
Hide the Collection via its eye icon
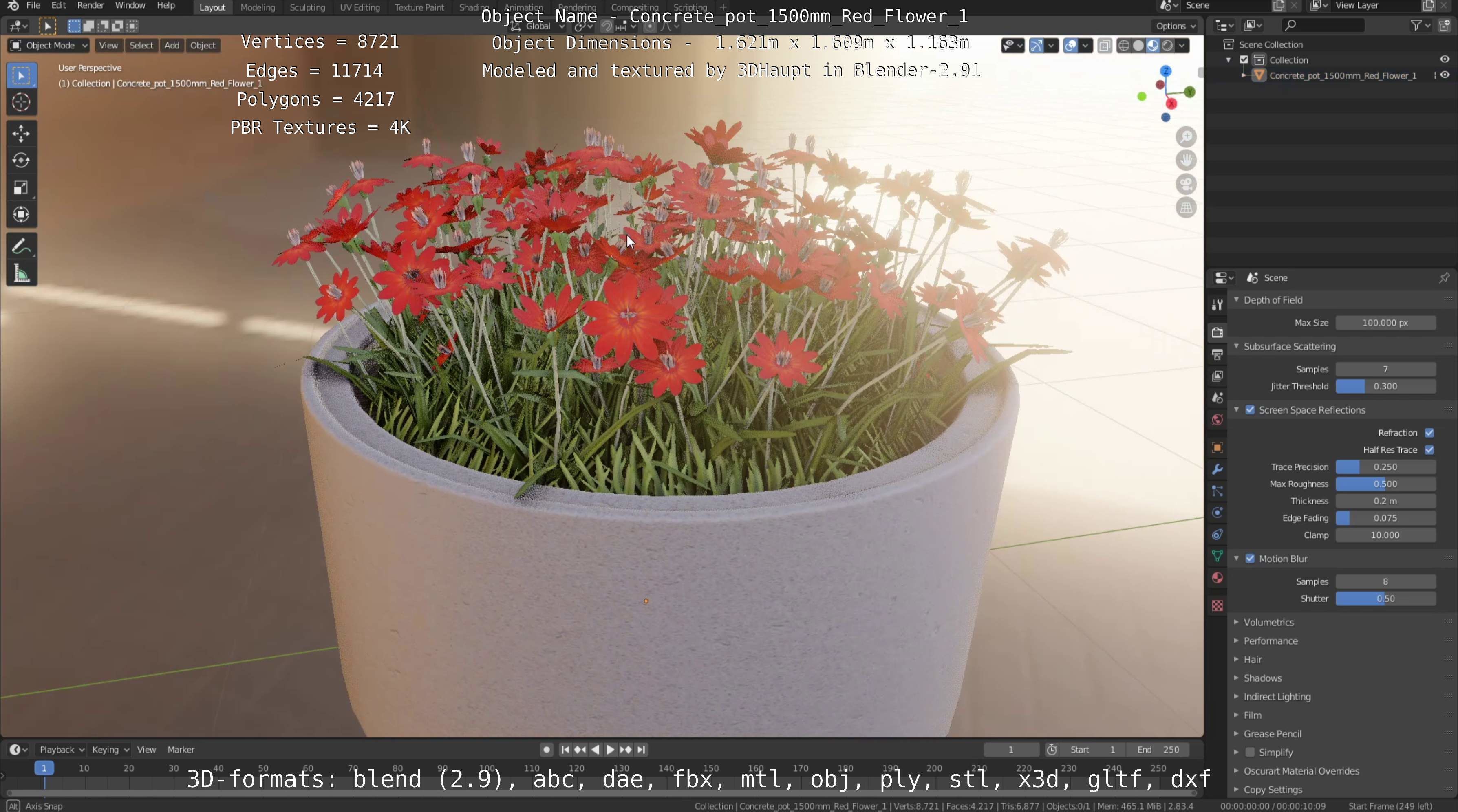[x=1445, y=59]
